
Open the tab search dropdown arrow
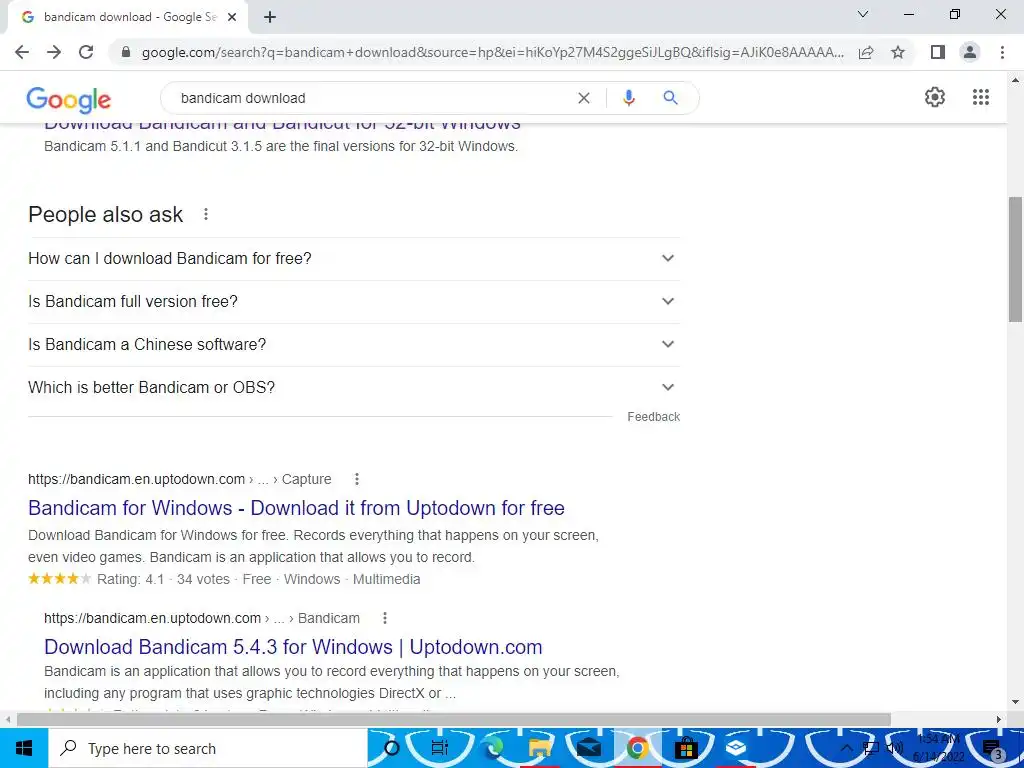(863, 14)
